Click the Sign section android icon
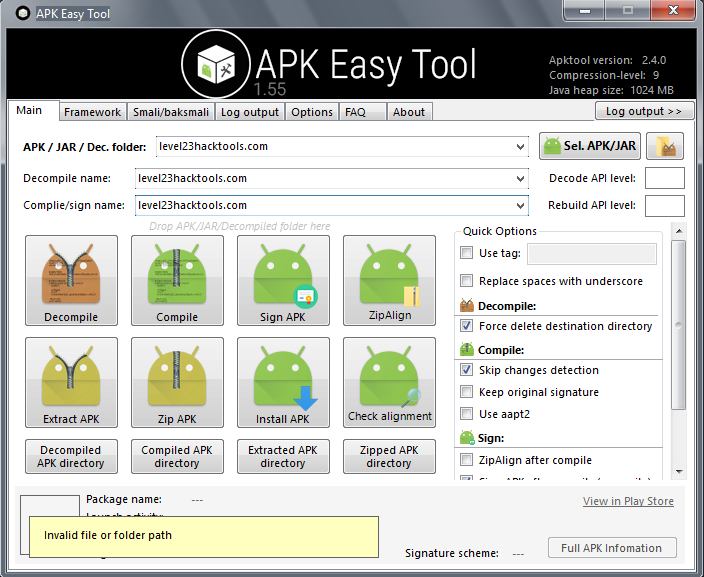Image resolution: width=704 pixels, height=577 pixels. [x=467, y=437]
